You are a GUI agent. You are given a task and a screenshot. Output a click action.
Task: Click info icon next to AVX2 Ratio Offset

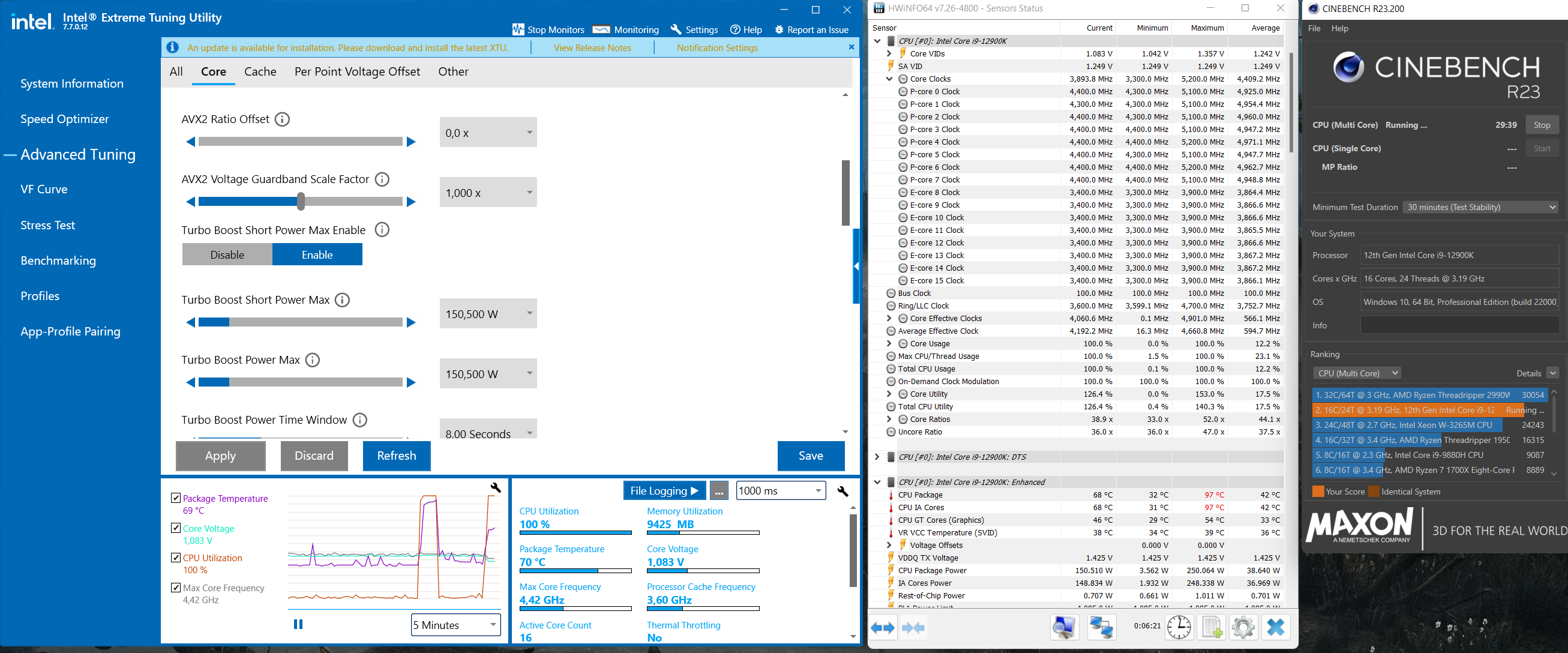tap(282, 119)
